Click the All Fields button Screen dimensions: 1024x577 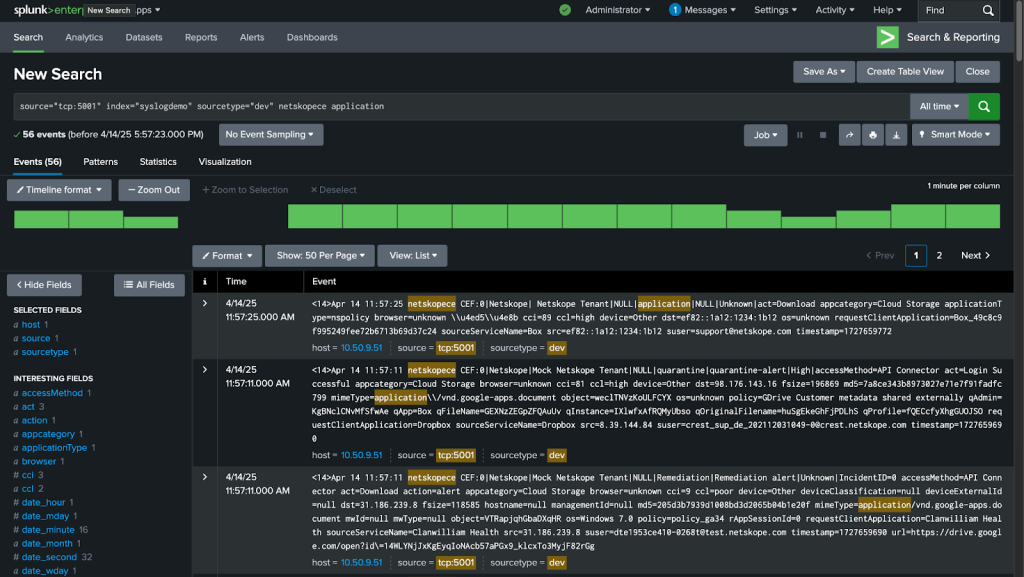(x=150, y=285)
